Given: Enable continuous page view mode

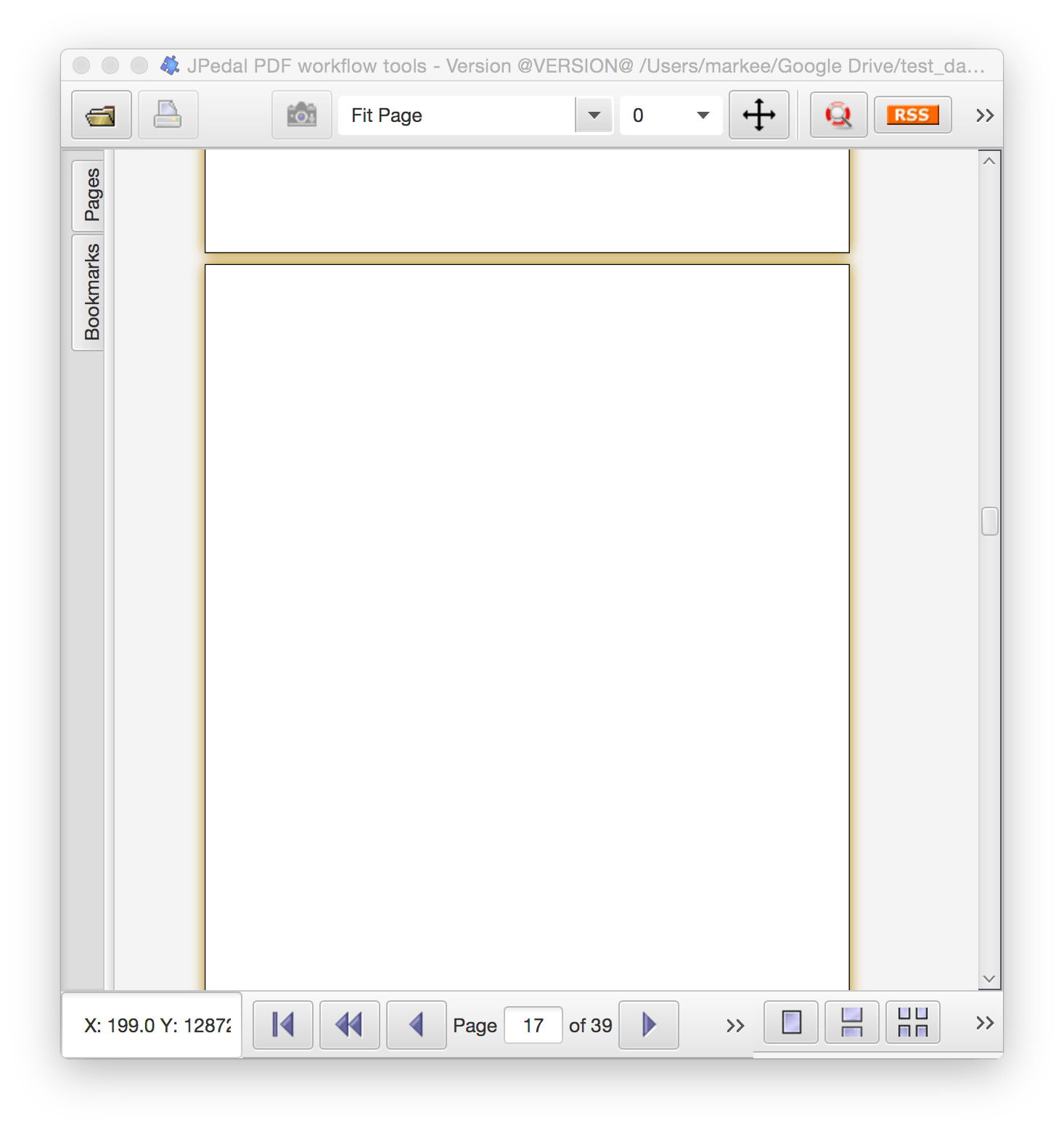Looking at the screenshot, I should (x=851, y=1023).
